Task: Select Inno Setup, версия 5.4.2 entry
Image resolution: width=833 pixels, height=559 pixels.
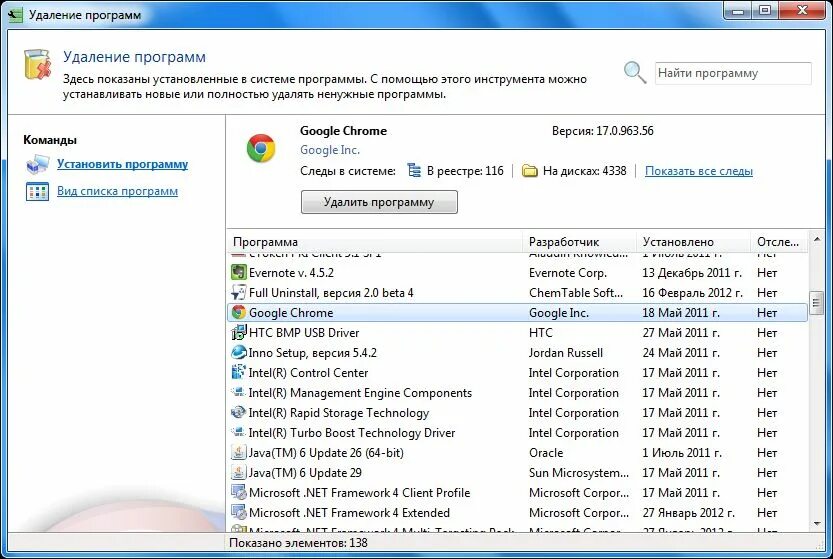Action: (x=517, y=352)
